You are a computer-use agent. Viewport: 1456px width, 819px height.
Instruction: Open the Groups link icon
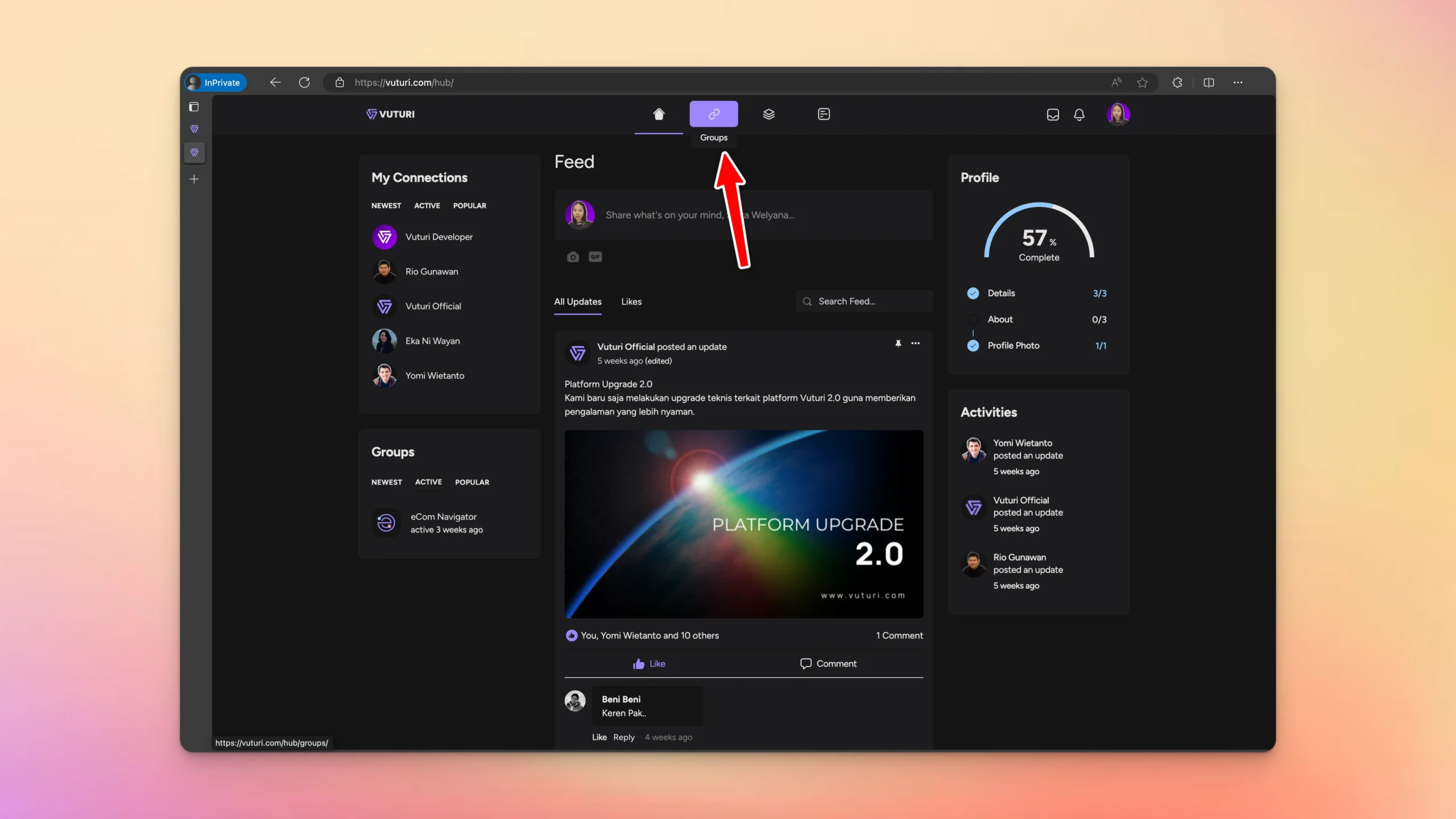[x=714, y=114]
